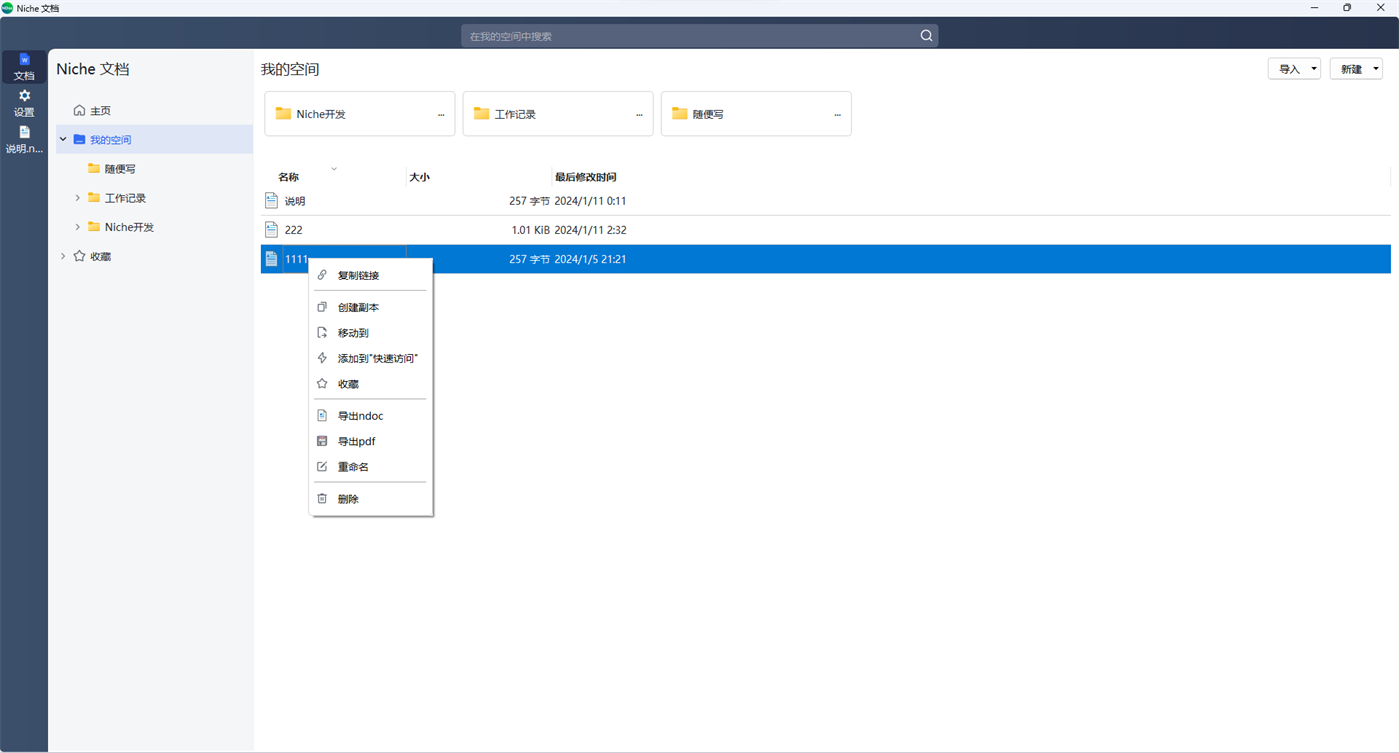Toggle the 名称 column sort order
Image resolution: width=1399 pixels, height=753 pixels.
[x=334, y=170]
